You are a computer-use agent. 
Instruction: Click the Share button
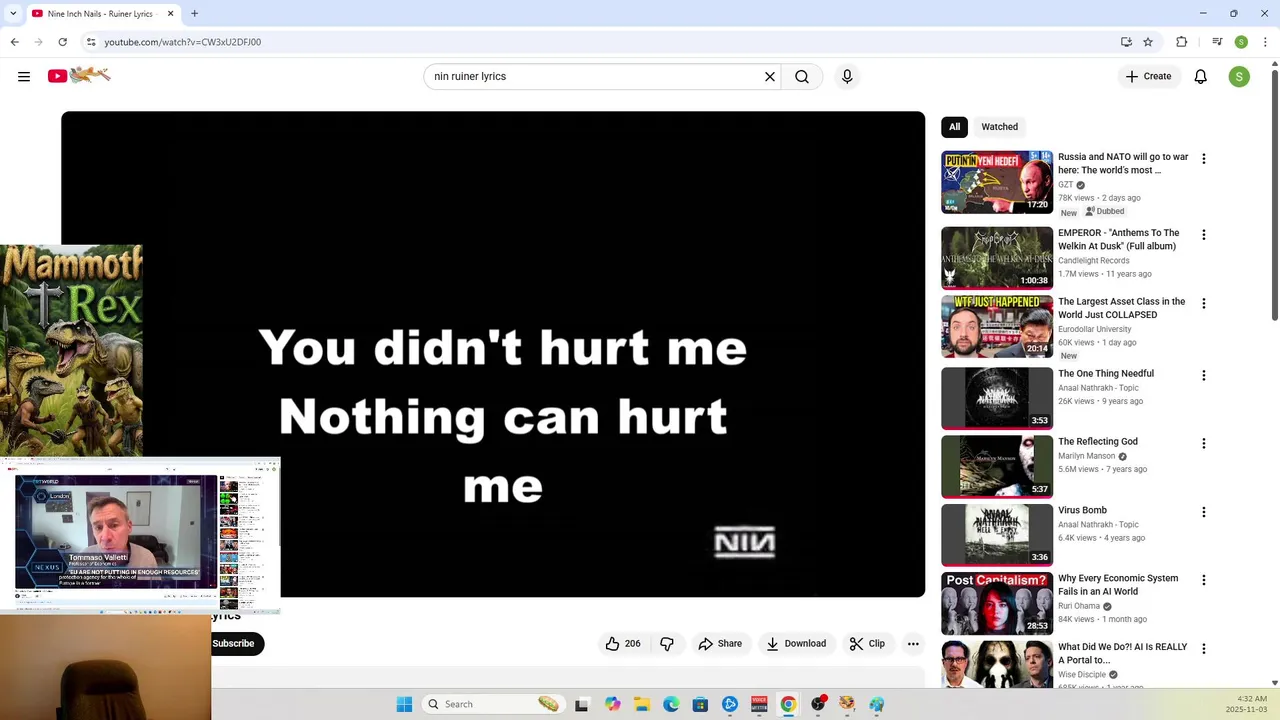[720, 644]
